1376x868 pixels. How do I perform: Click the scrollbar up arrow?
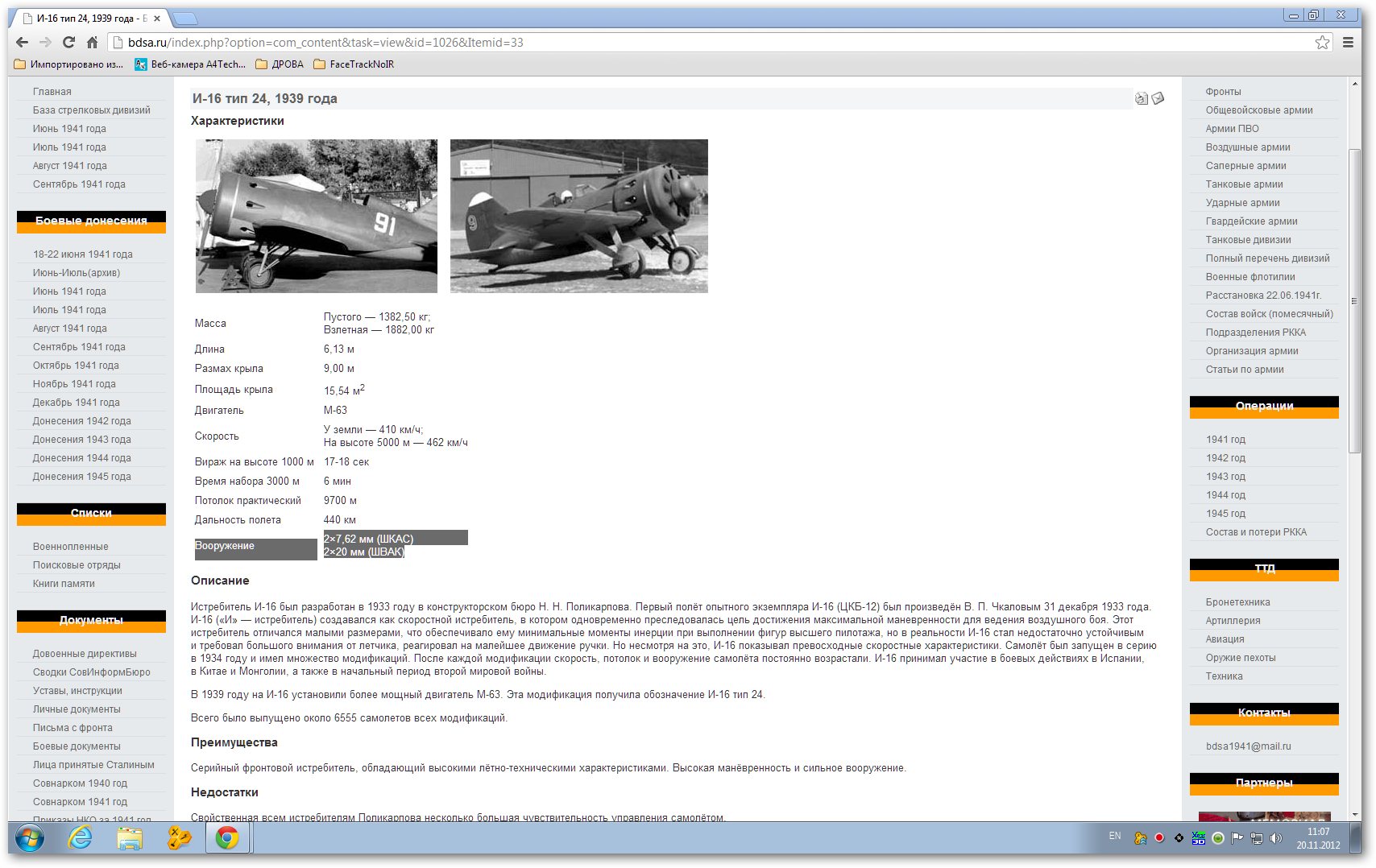tap(1354, 85)
